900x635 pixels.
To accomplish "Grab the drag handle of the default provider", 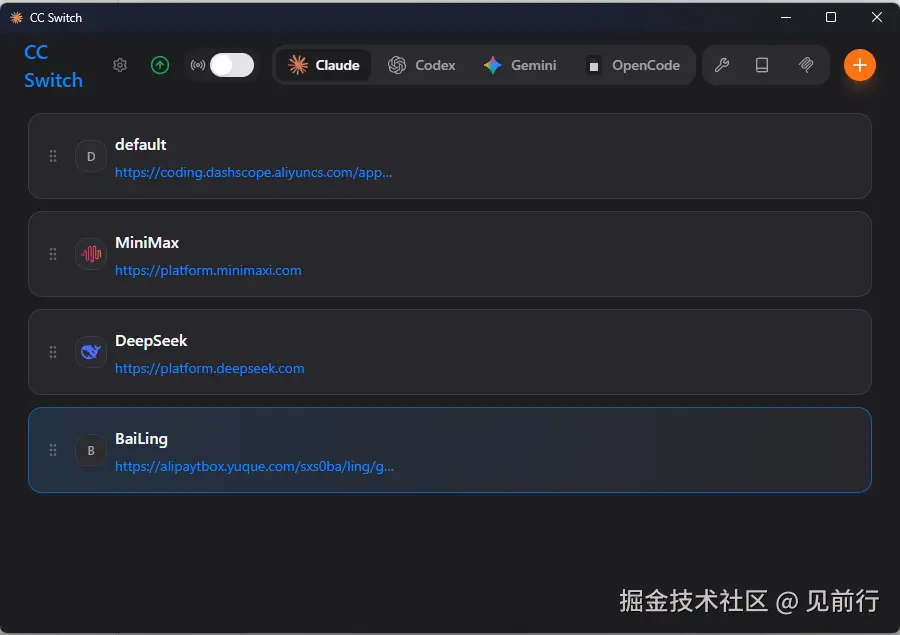I will pyautogui.click(x=53, y=156).
